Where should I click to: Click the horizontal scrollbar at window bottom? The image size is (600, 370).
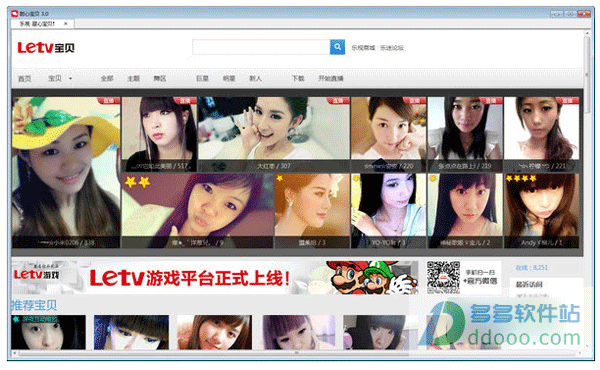[x=297, y=353]
